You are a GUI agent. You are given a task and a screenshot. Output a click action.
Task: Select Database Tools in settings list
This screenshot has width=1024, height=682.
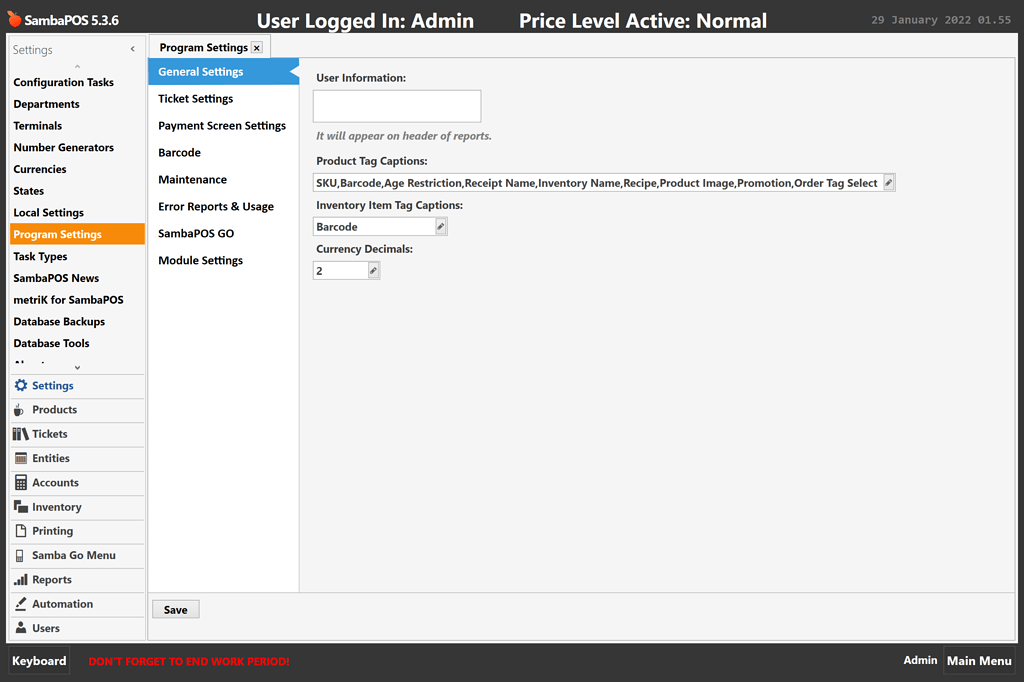[x=78, y=343]
